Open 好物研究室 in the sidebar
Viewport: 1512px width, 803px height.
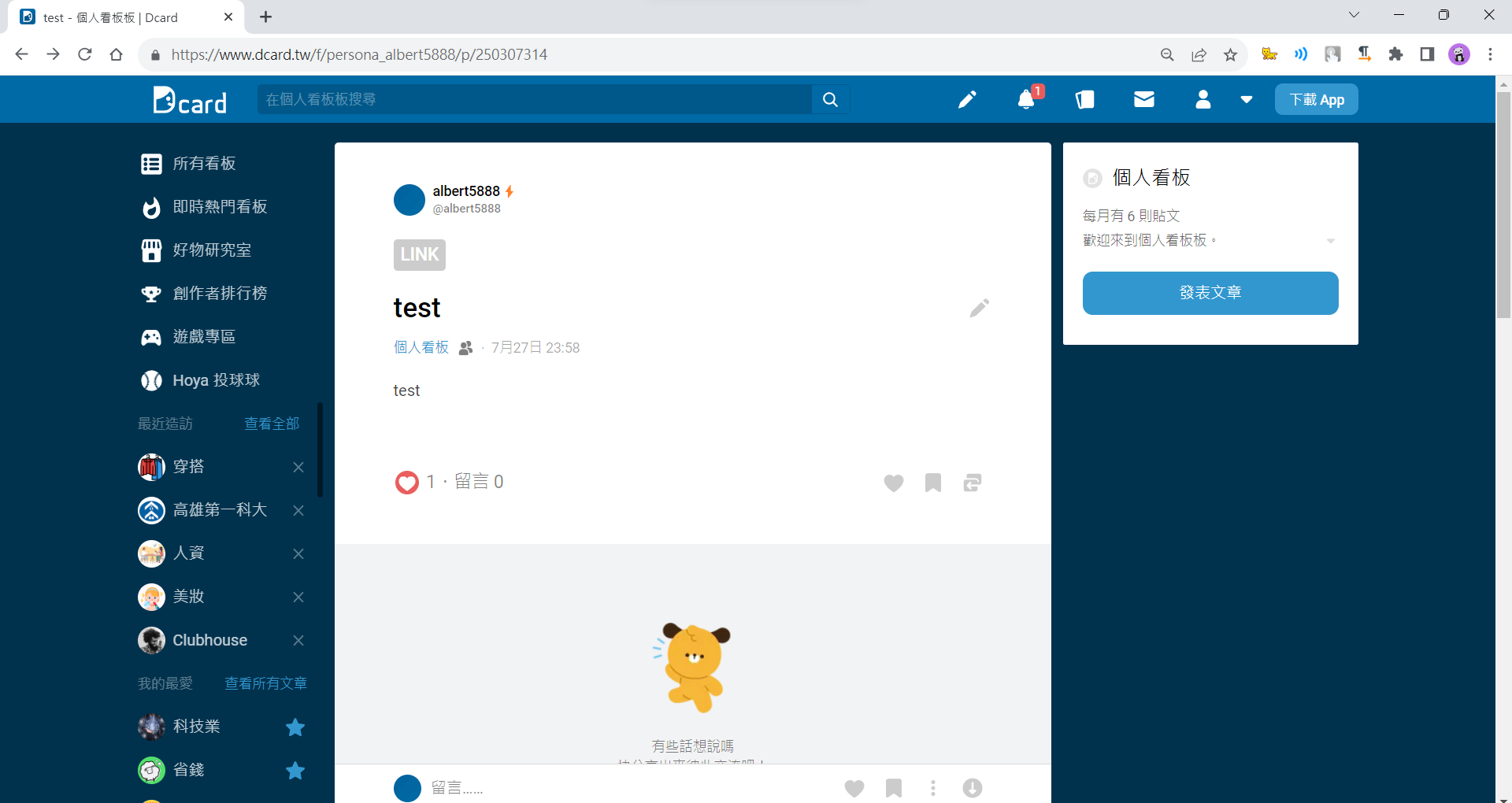coord(196,250)
